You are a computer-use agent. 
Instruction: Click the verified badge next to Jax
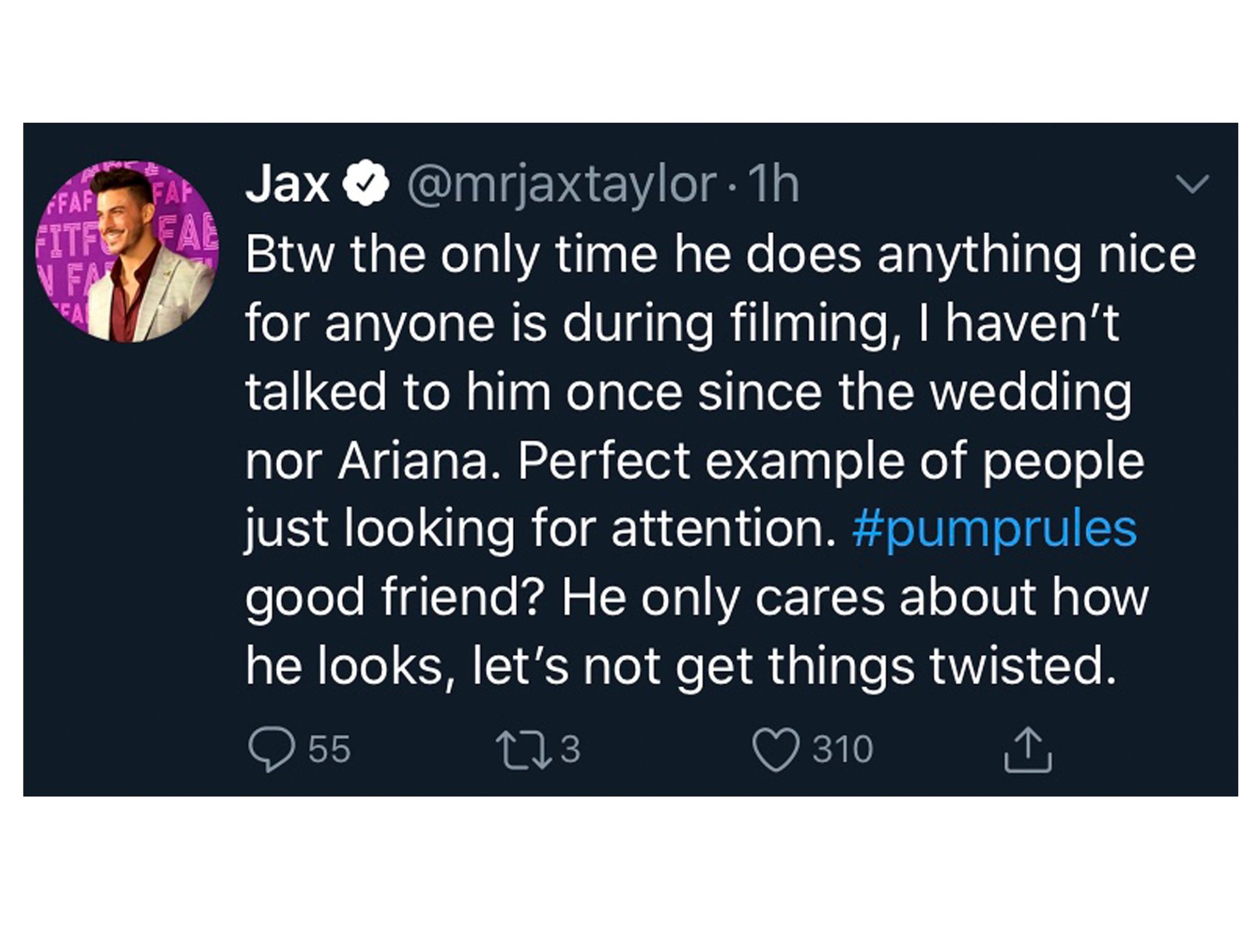click(367, 184)
